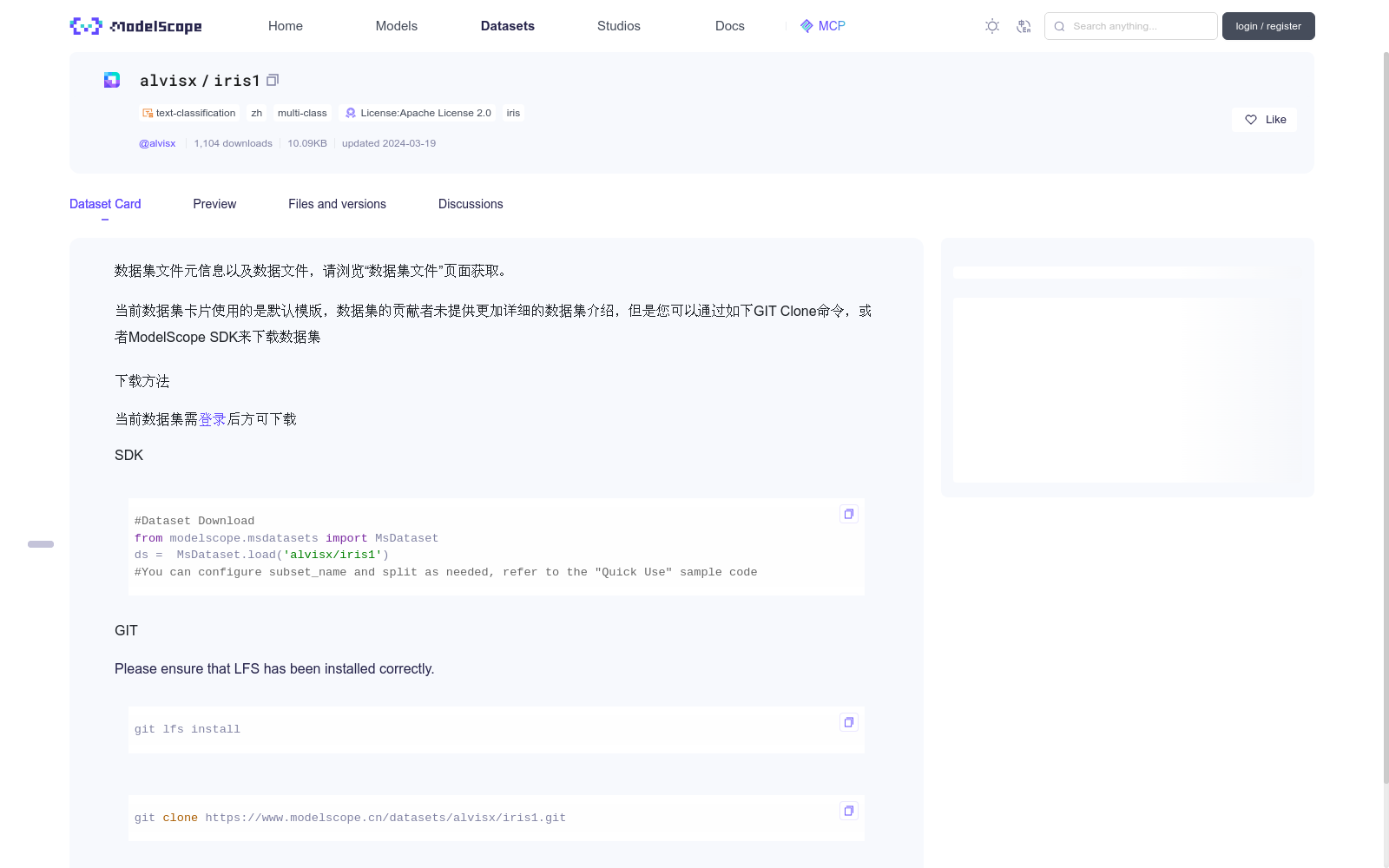
Task: Click the updated 2024-03-19 text
Action: [x=389, y=143]
